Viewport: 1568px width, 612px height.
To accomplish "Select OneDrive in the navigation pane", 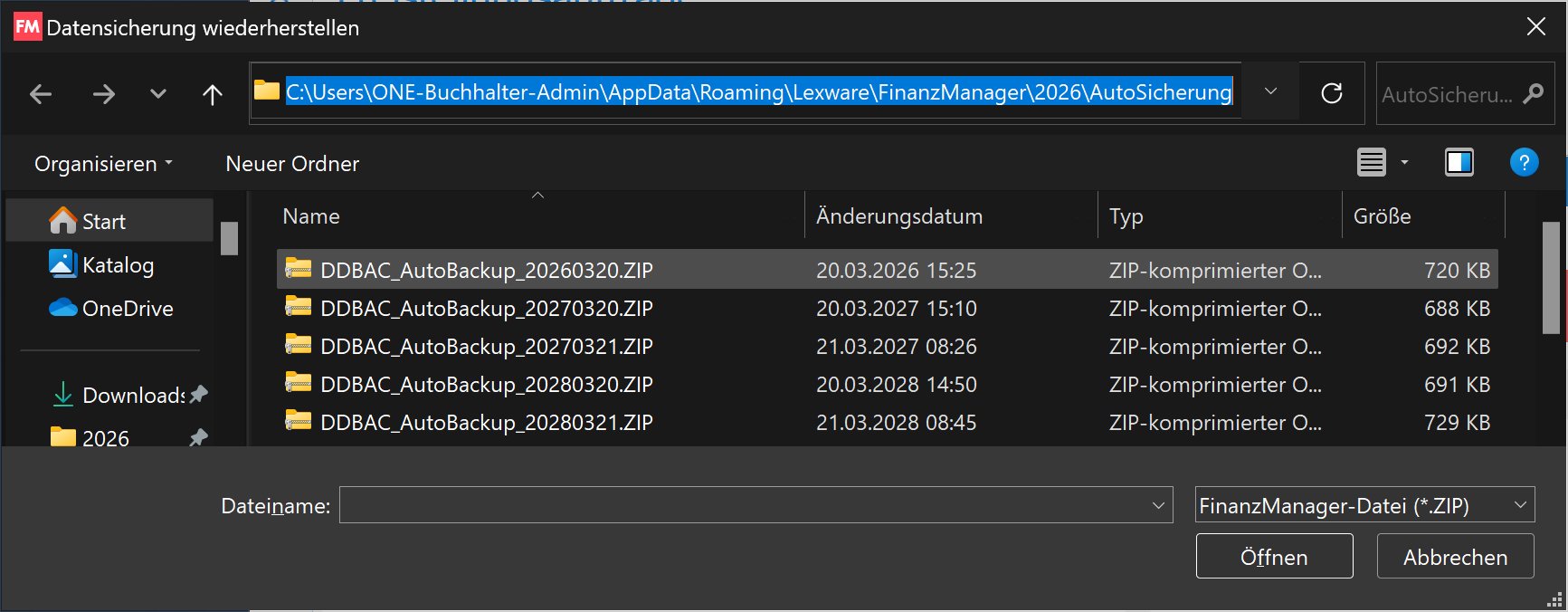I will click(x=127, y=309).
